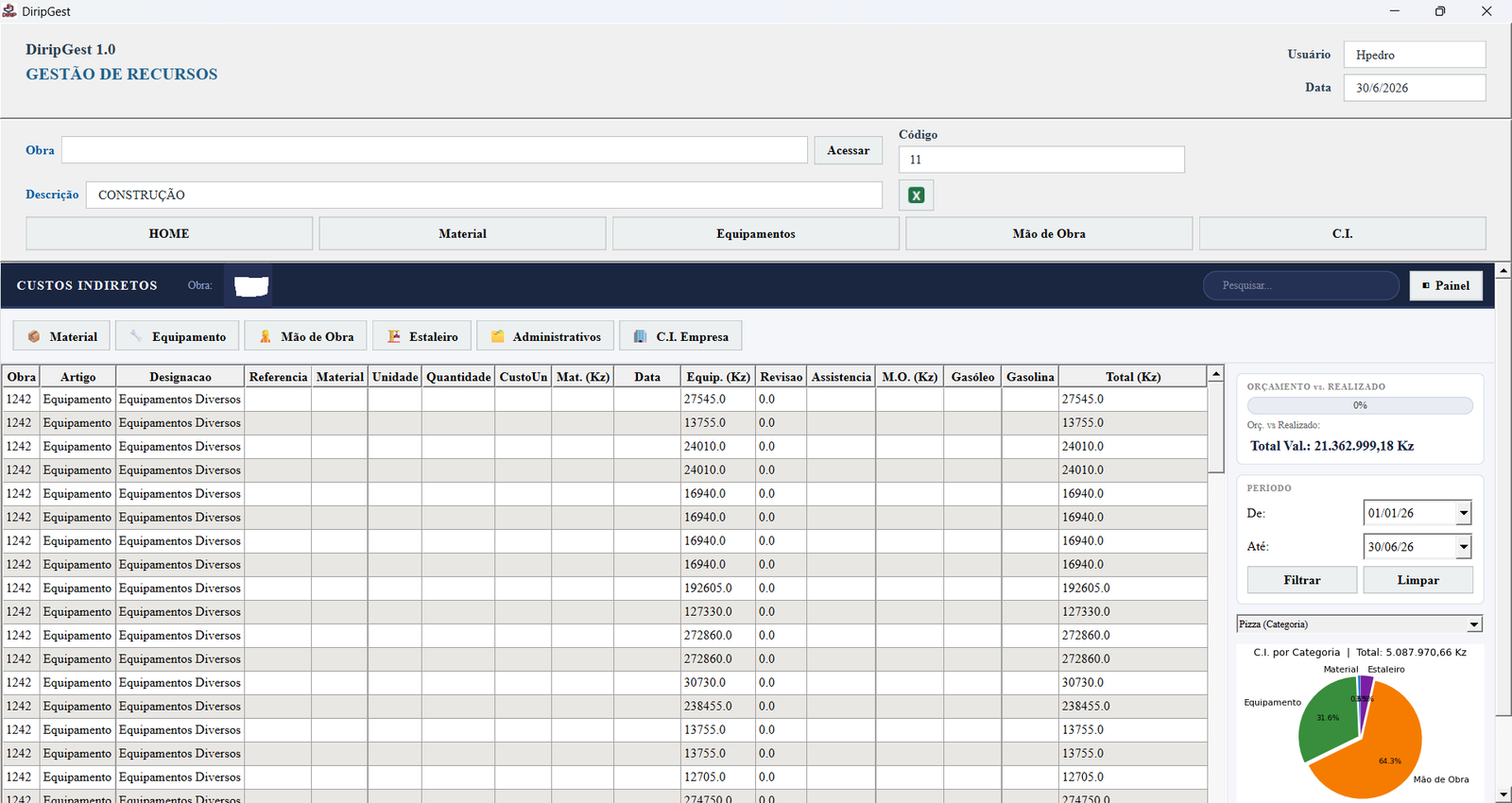Click the Painel button with square icon
Viewport: 1512px width, 803px height.
pyautogui.click(x=1446, y=285)
